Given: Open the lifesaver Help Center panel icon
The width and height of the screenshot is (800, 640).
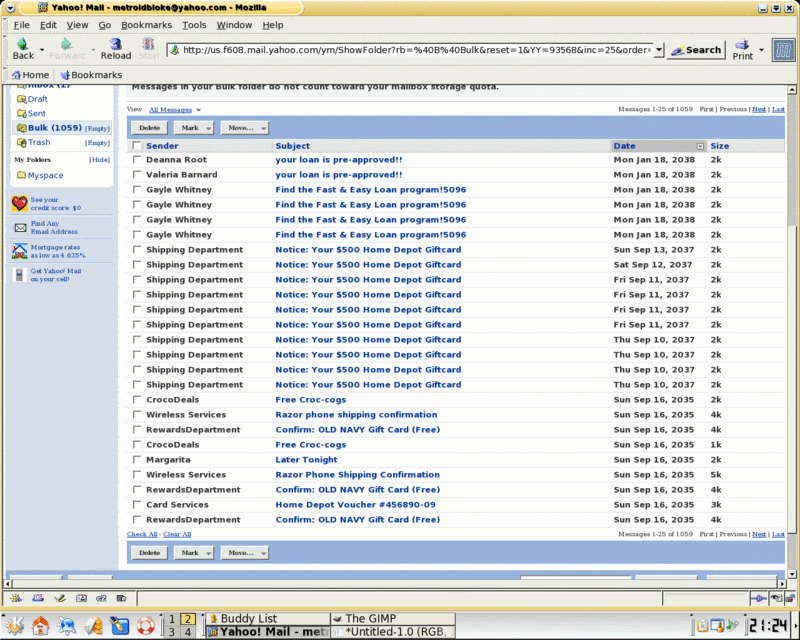Looking at the screenshot, I should tap(145, 626).
